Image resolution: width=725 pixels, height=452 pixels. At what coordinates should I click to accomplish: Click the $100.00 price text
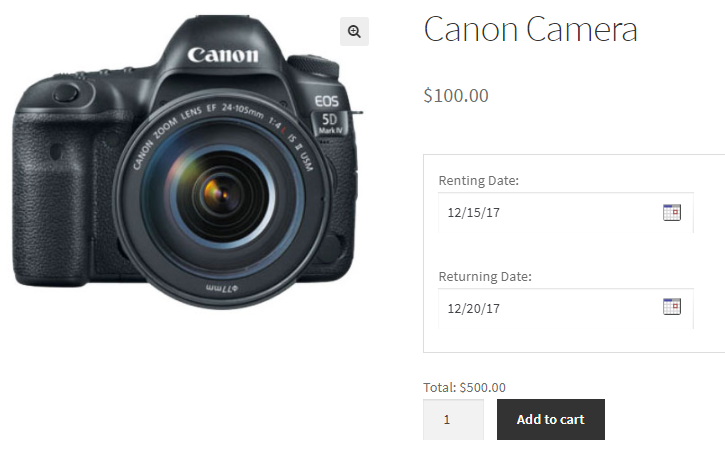(456, 96)
